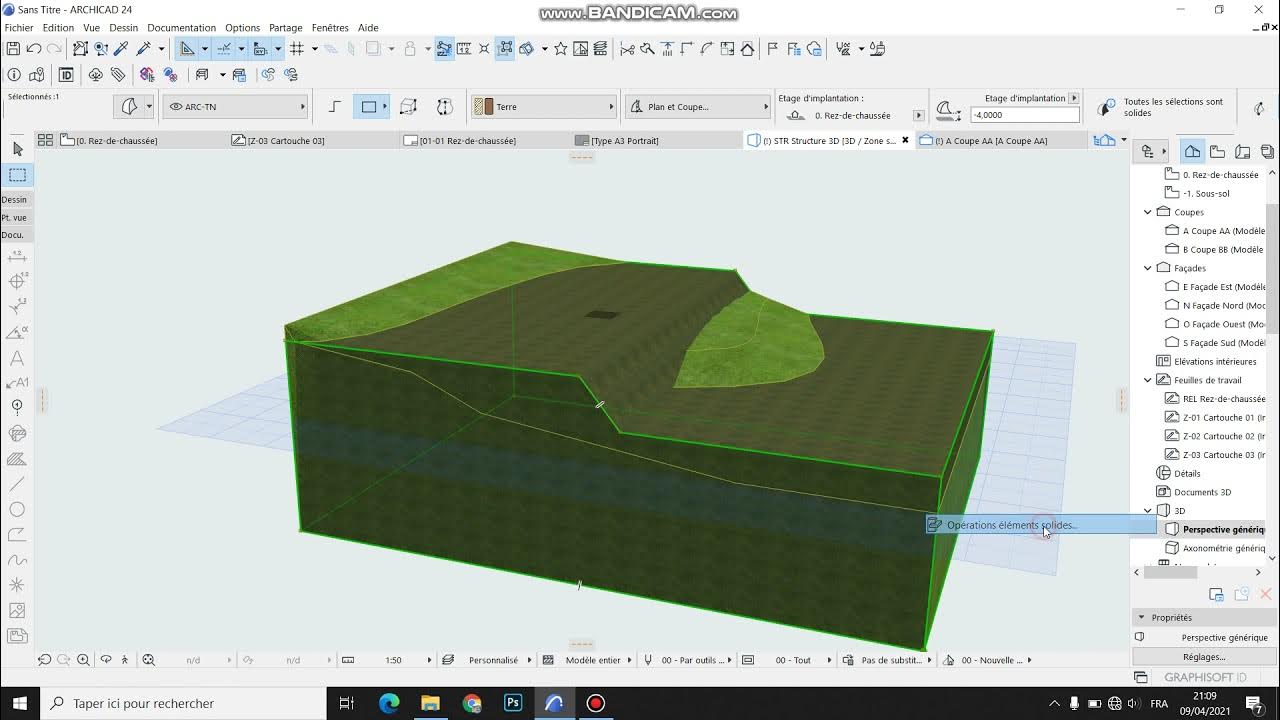The image size is (1280, 720).
Task: Select the Text tool (letter A)
Action: pos(17,358)
